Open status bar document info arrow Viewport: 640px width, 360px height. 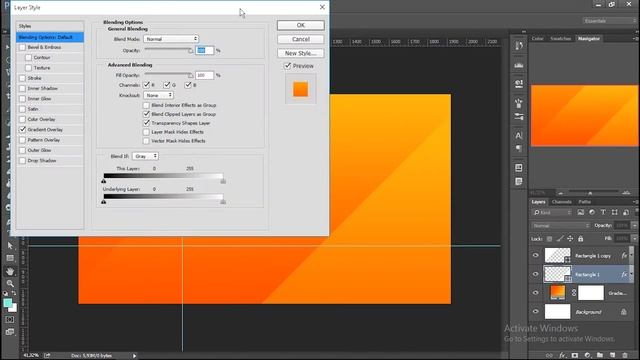(x=134, y=356)
